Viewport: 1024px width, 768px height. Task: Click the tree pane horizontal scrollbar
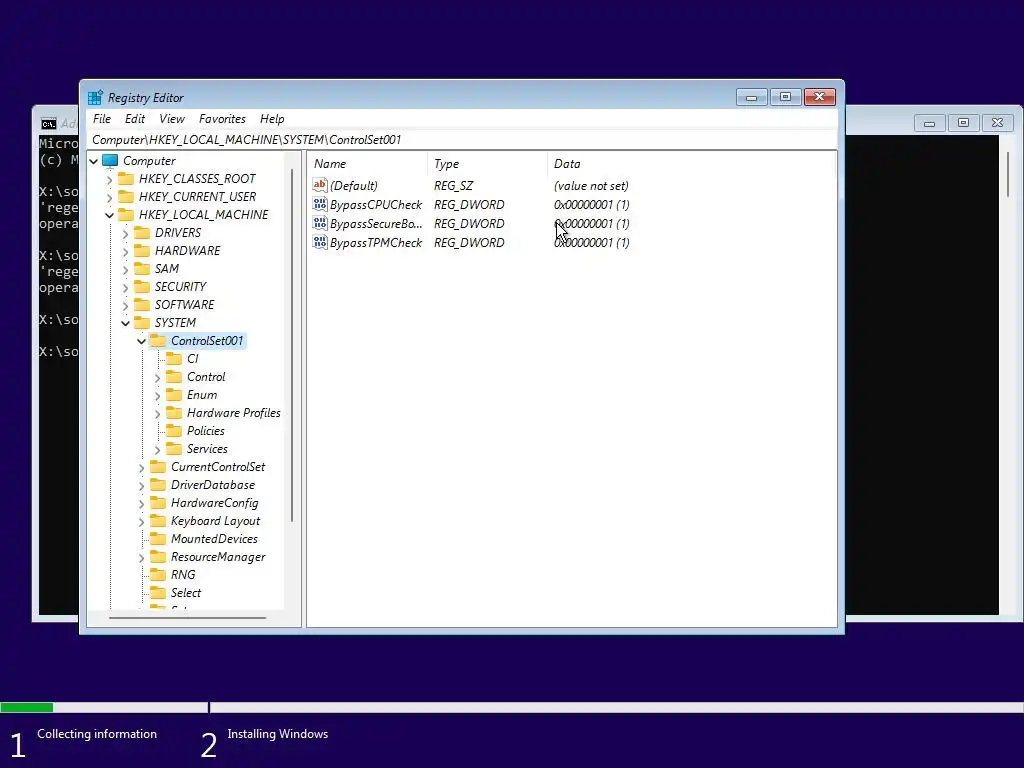pos(187,617)
